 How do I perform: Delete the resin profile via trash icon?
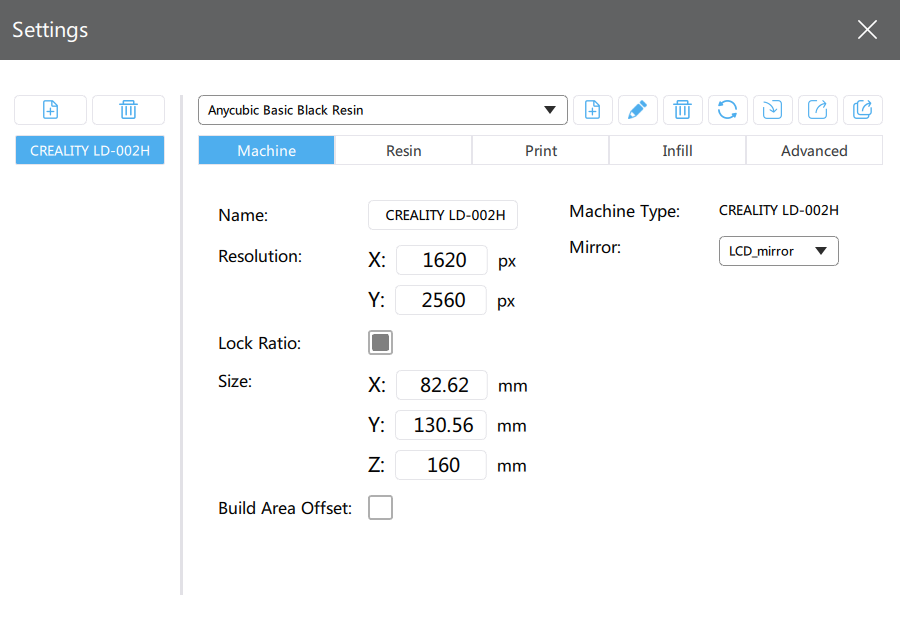click(682, 110)
